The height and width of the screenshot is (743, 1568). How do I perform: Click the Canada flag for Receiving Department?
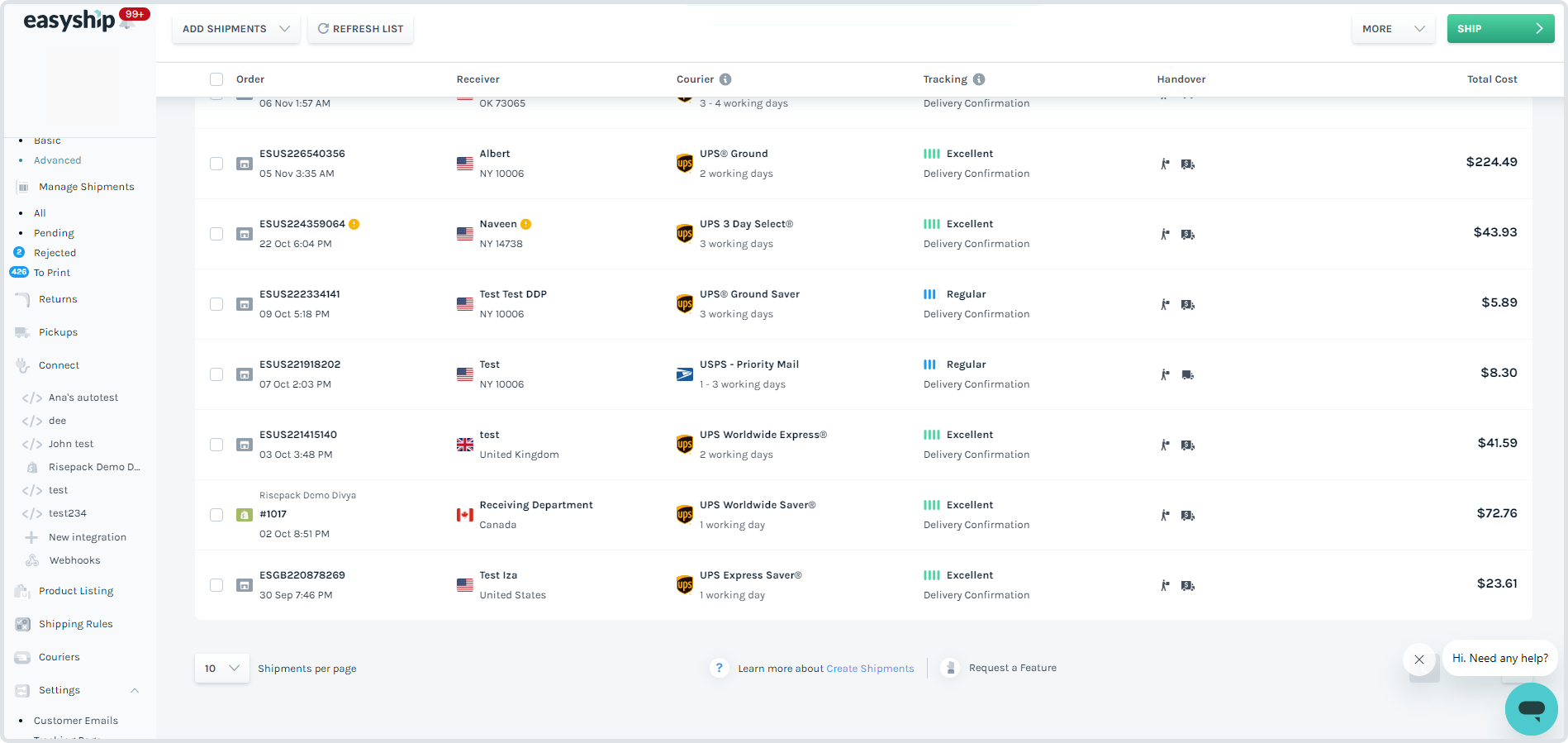click(465, 515)
